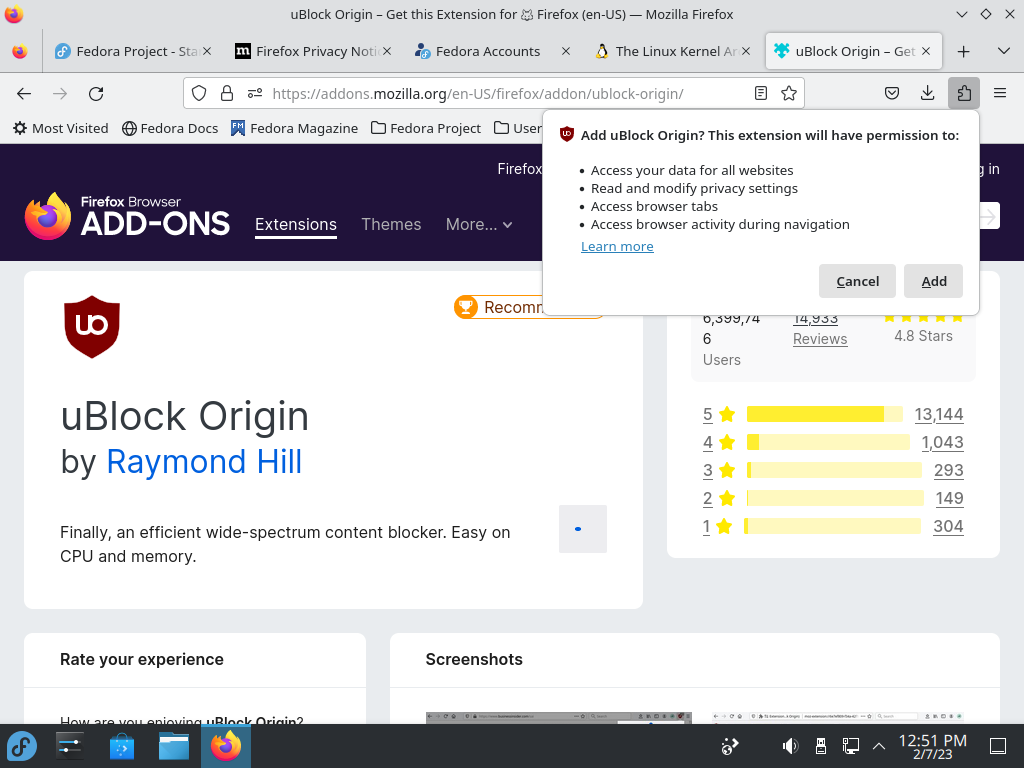Viewport: 1024px width, 768px height.
Task: Click the Learn more link
Action: (x=617, y=246)
